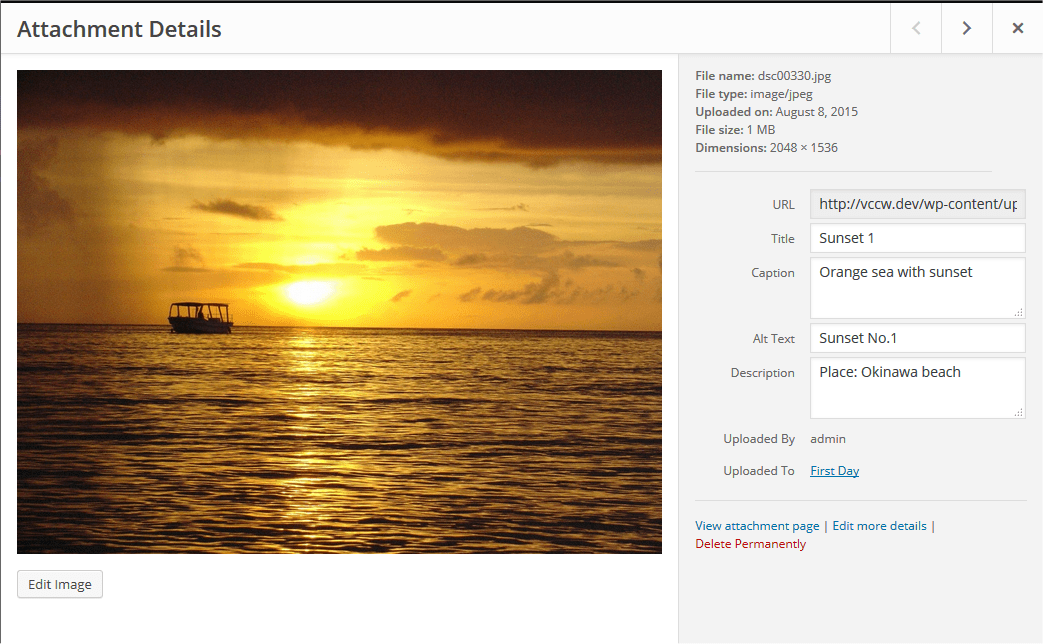Image resolution: width=1043 pixels, height=644 pixels.
Task: Click the Attachment Details heading
Action: [x=119, y=29]
